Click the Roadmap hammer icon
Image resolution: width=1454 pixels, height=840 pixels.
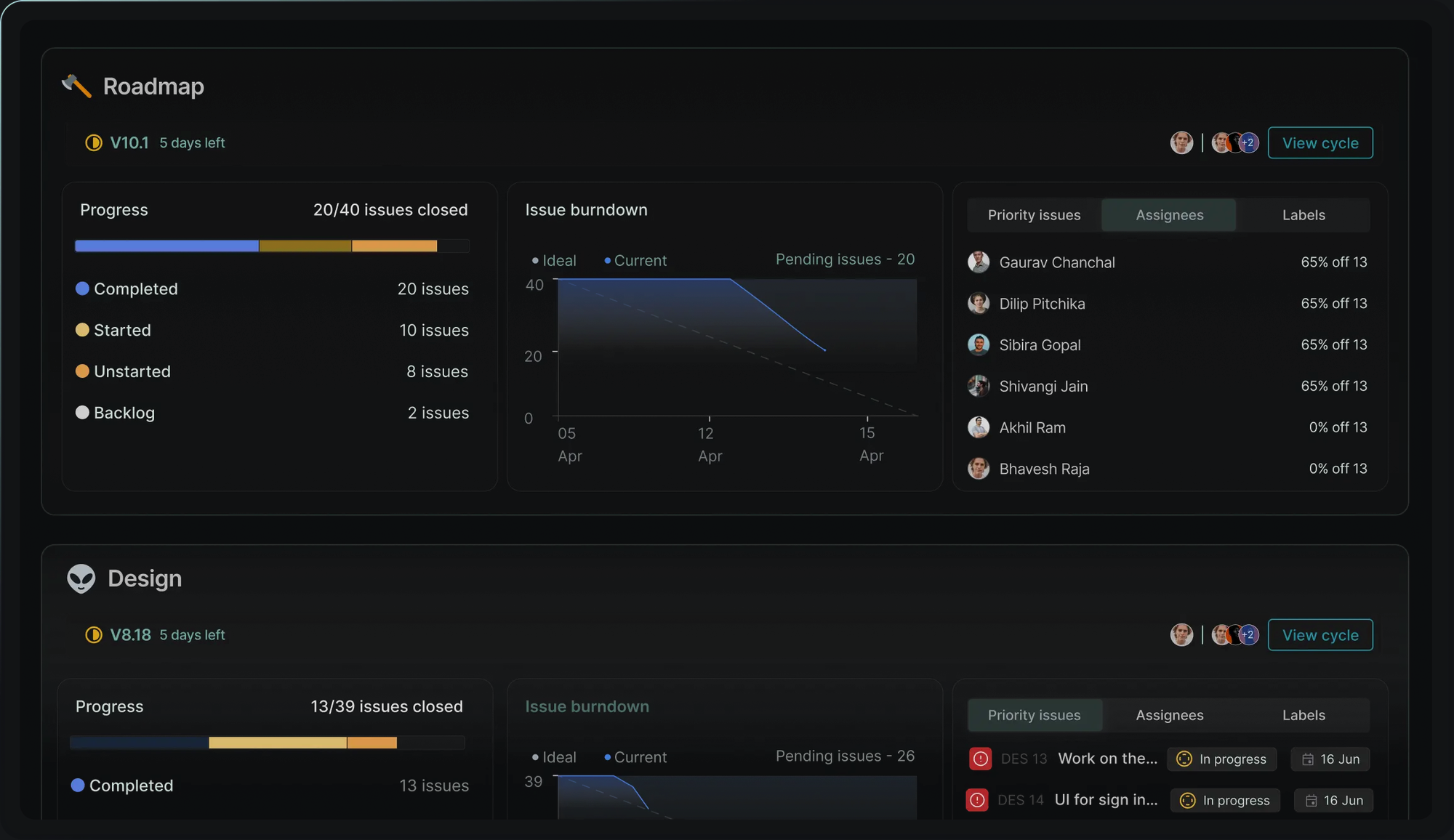76,86
